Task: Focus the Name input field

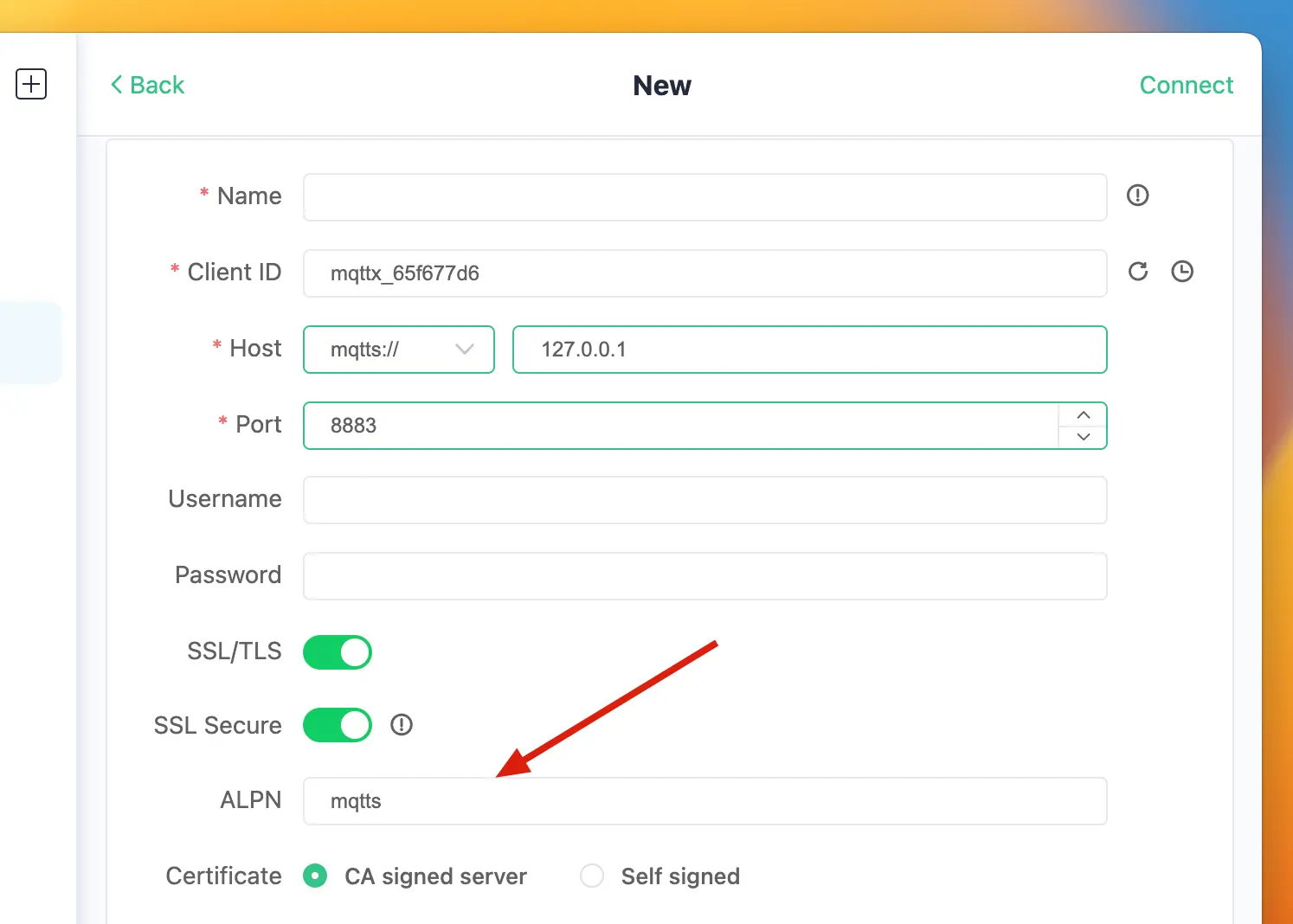Action: pyautogui.click(x=704, y=197)
